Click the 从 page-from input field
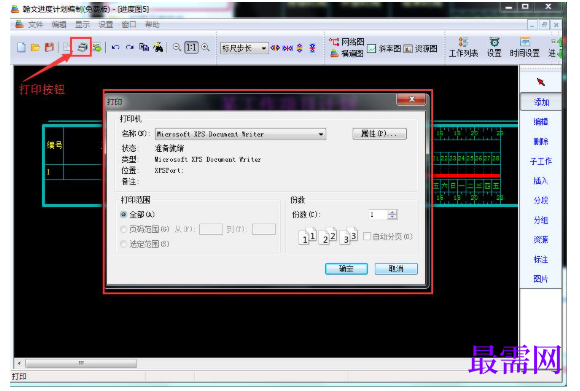Image resolution: width=580 pixels, height=391 pixels. pyautogui.click(x=211, y=229)
